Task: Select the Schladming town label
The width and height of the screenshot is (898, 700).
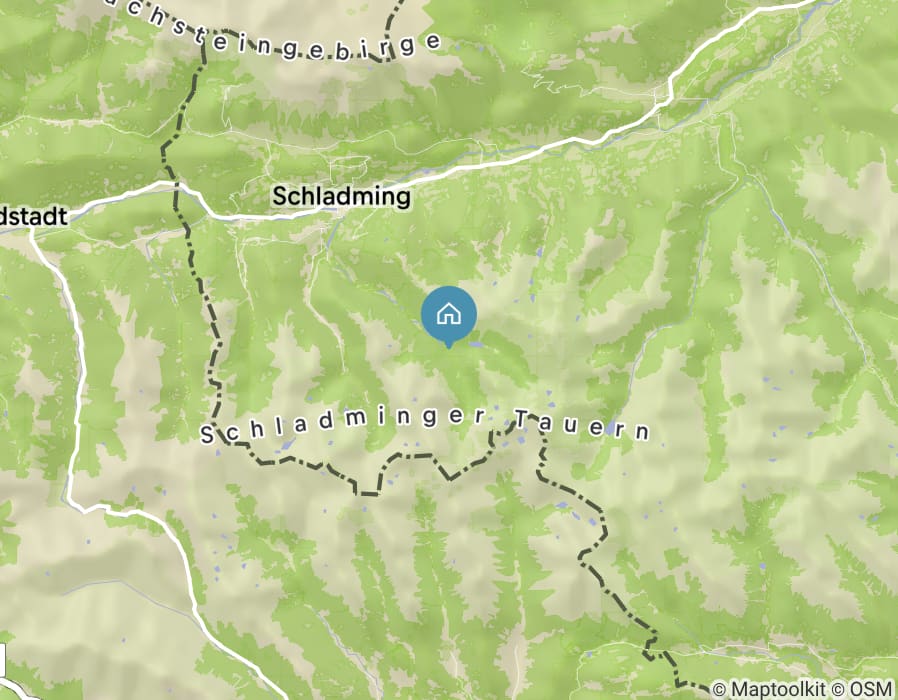Action: [341, 196]
